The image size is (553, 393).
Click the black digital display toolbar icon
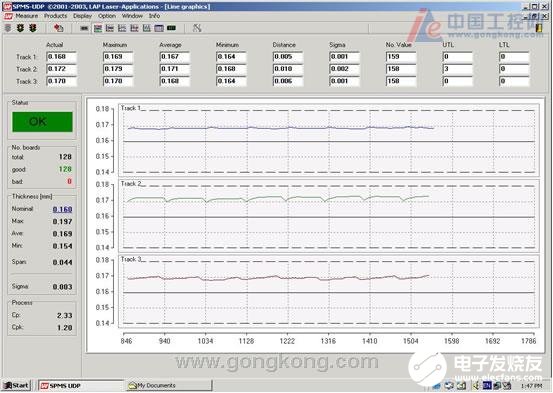click(171, 28)
